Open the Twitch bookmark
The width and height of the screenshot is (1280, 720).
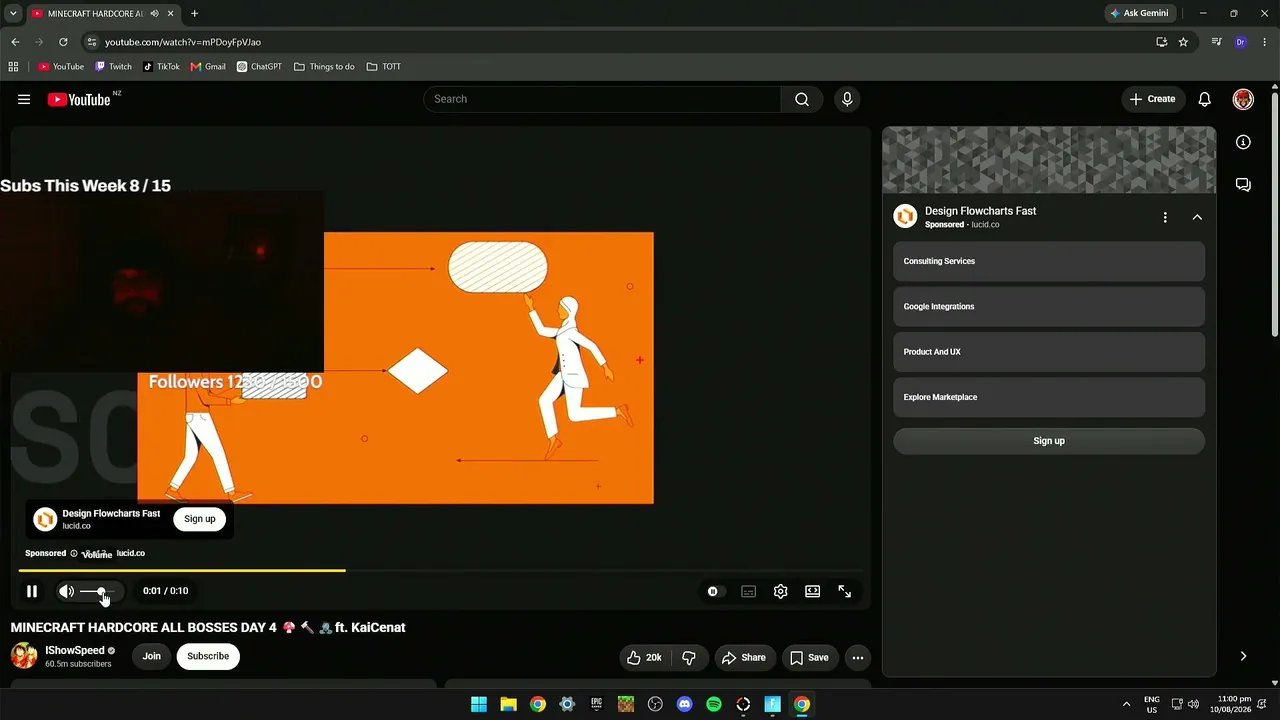[x=113, y=67]
